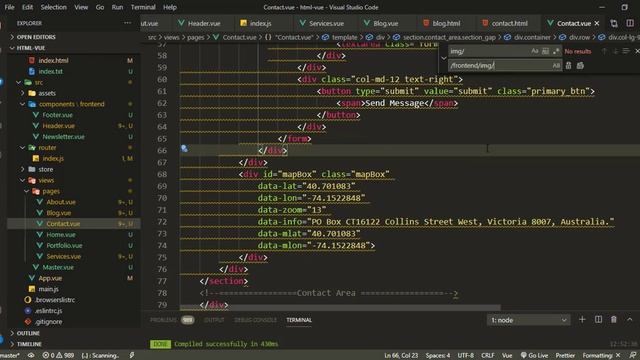Go to previous match in find widget
The width and height of the screenshot is (640, 360).
pyautogui.click(x=604, y=51)
